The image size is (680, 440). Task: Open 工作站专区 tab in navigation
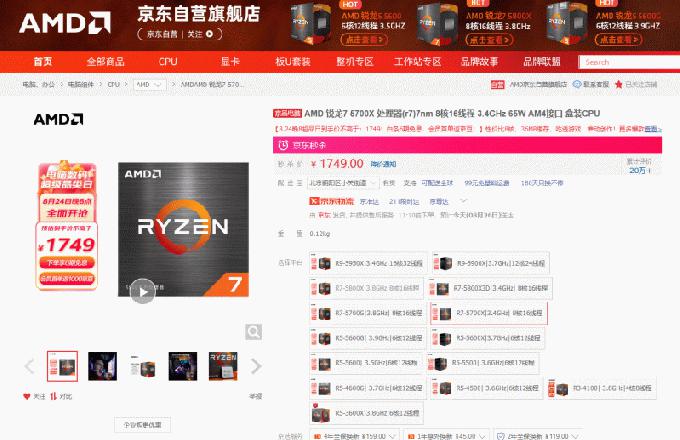(x=417, y=62)
